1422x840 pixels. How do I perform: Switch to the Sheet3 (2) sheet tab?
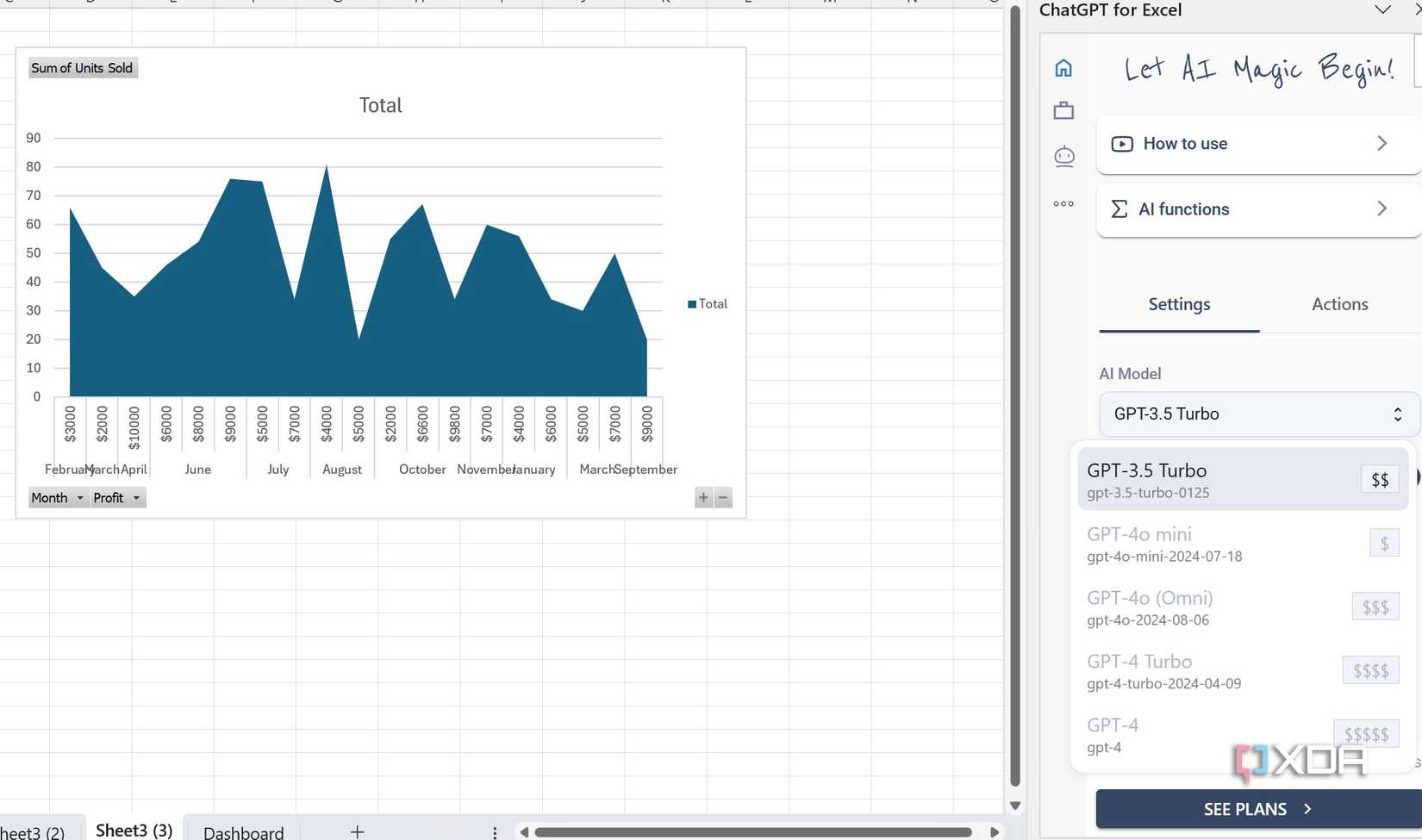[x=33, y=832]
